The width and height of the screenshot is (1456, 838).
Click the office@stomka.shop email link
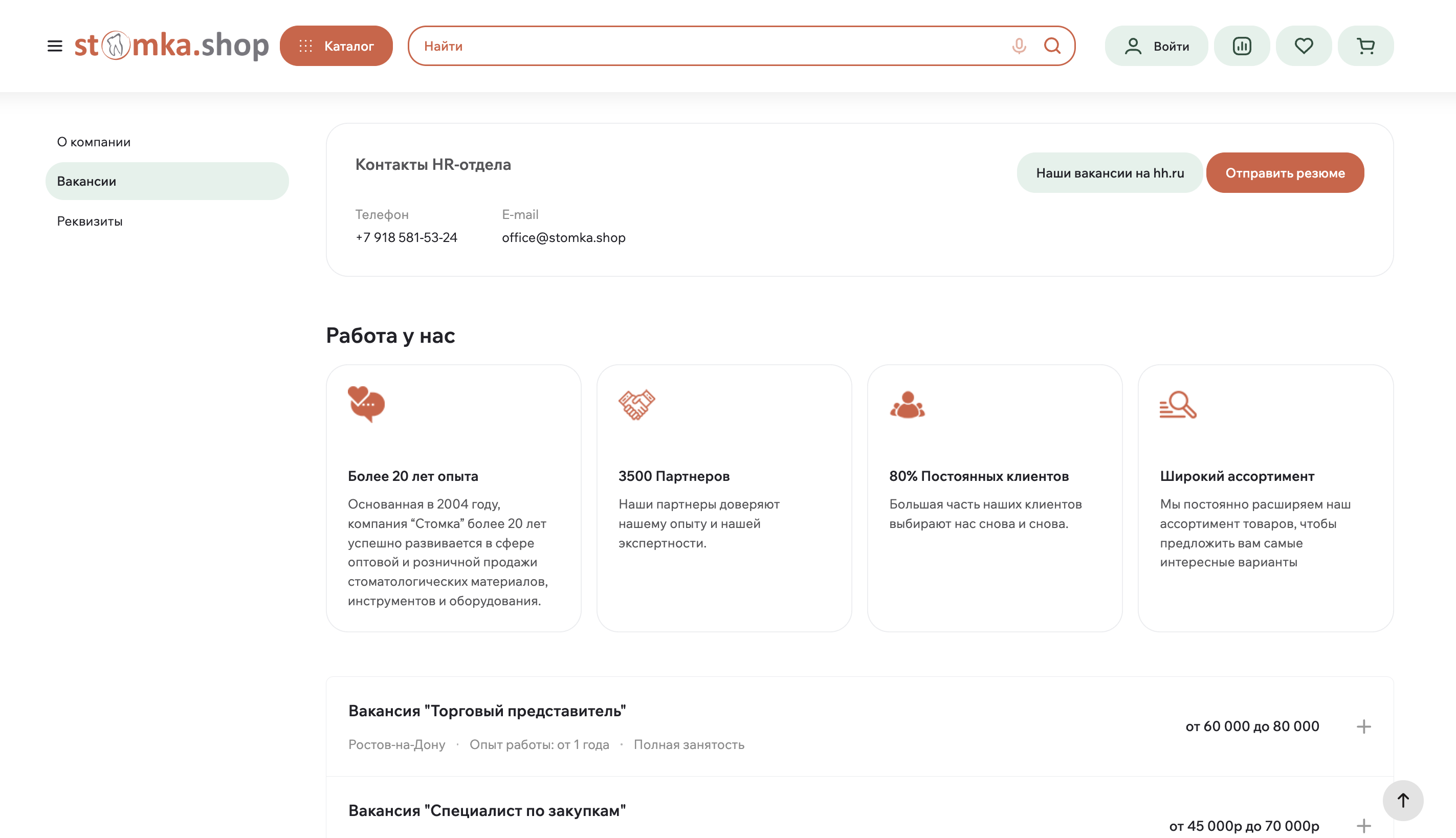pos(563,238)
